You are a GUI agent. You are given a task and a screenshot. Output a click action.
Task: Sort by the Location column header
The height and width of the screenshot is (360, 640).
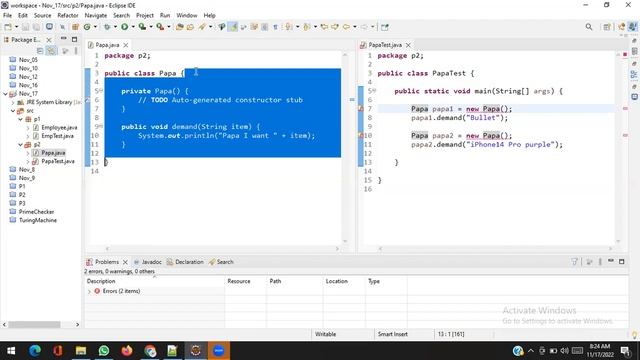344,281
